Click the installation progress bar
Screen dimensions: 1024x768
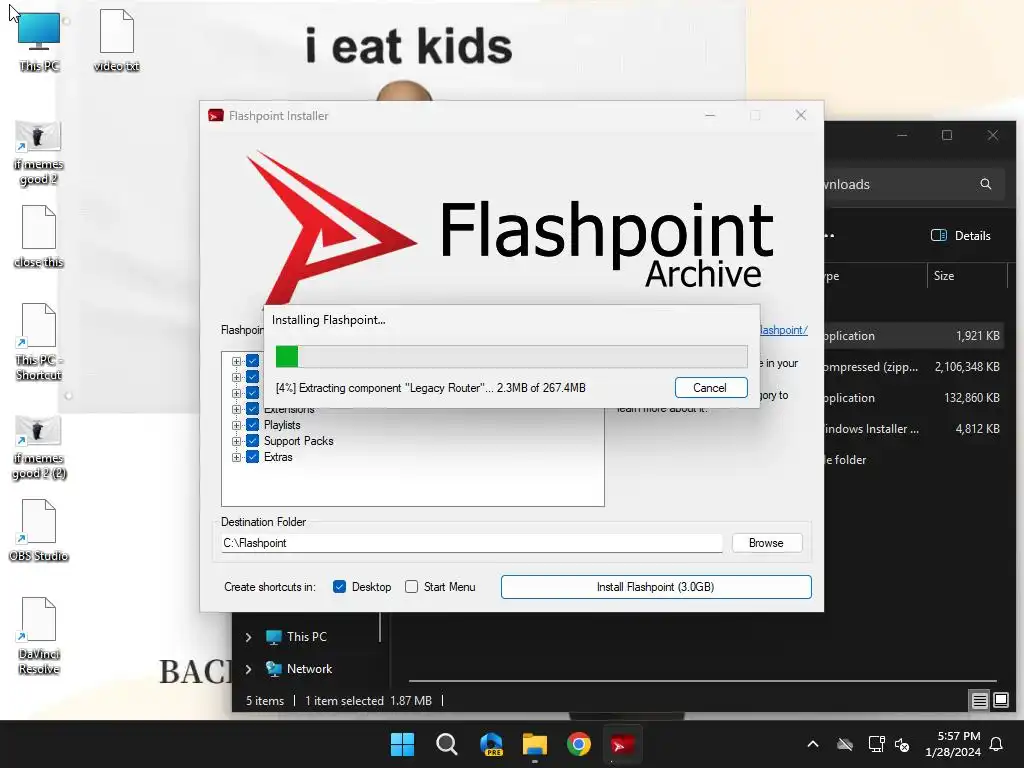click(x=511, y=357)
